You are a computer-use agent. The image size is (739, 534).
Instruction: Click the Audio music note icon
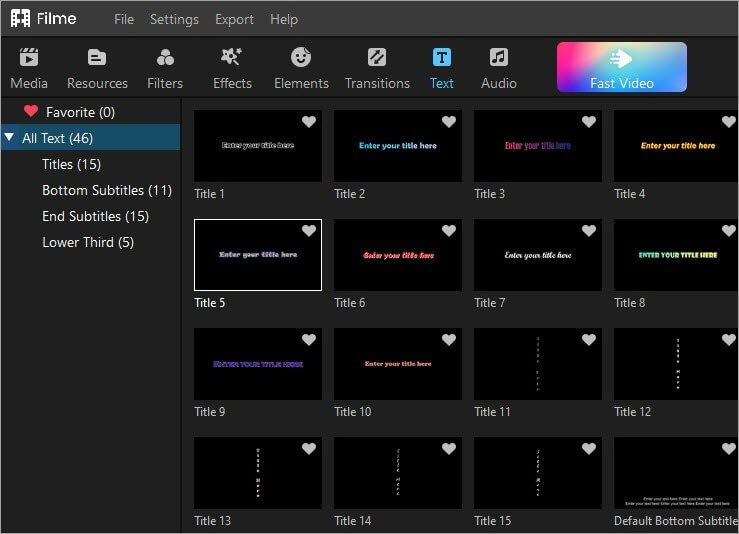[x=498, y=58]
